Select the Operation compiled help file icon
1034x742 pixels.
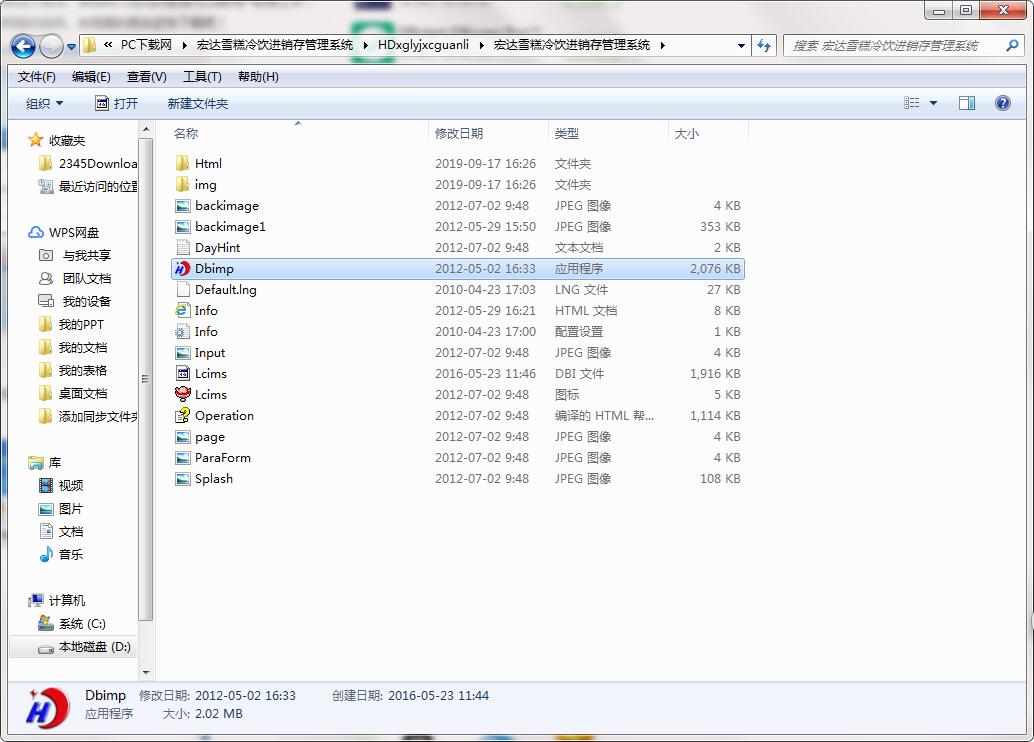pos(183,416)
